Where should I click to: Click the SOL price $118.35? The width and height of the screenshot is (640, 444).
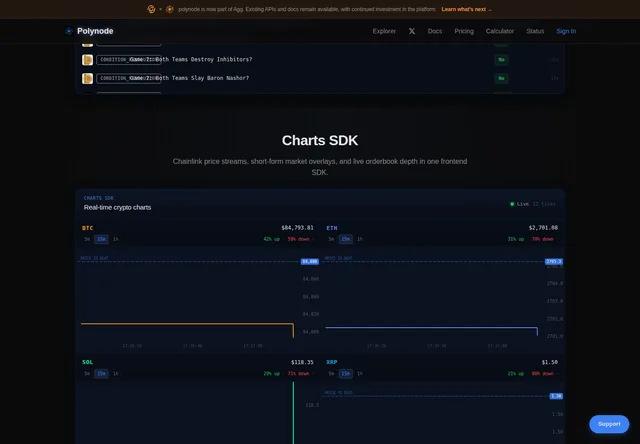tap(302, 362)
